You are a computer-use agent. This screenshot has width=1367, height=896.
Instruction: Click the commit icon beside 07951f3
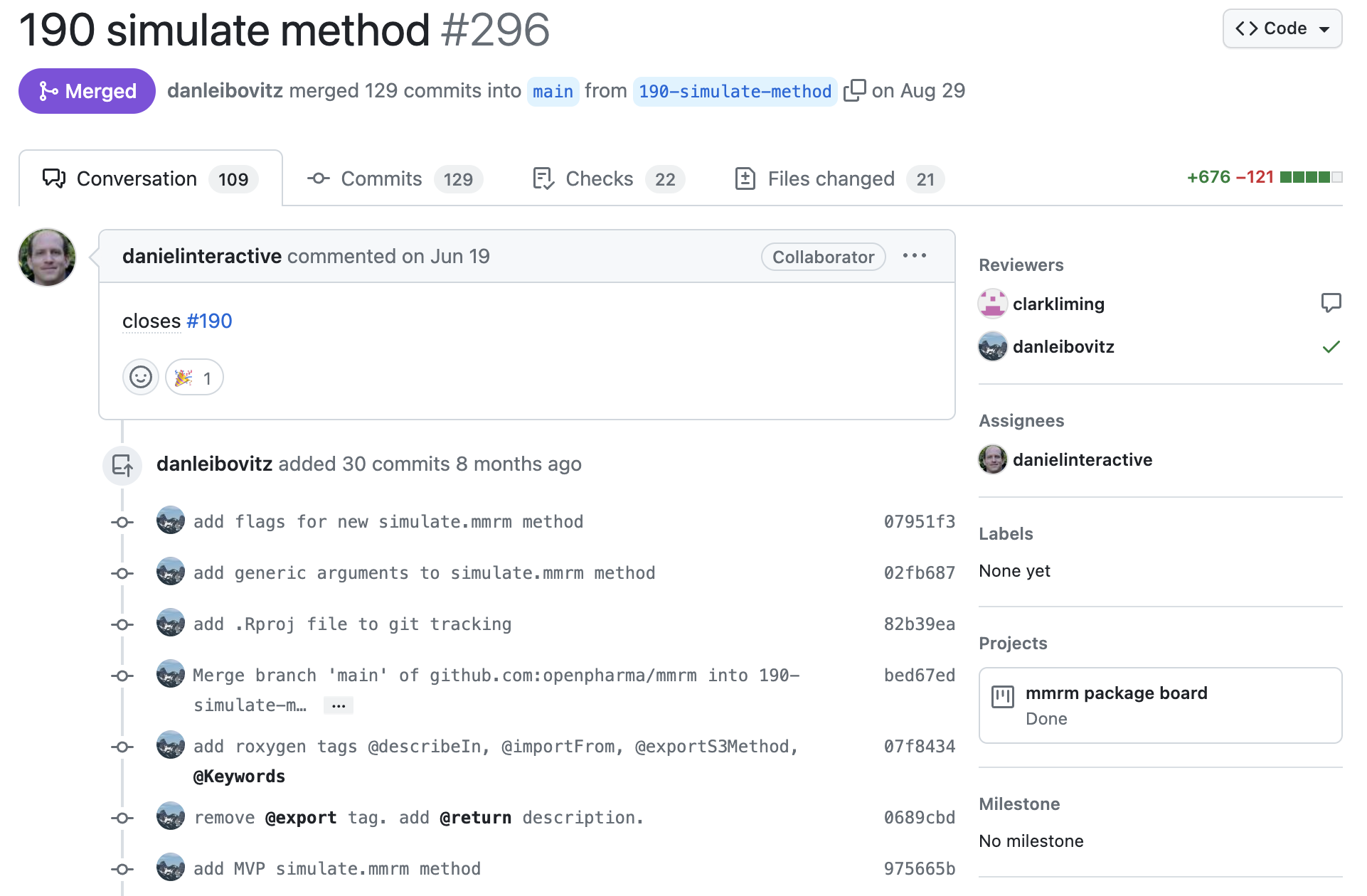click(x=122, y=523)
